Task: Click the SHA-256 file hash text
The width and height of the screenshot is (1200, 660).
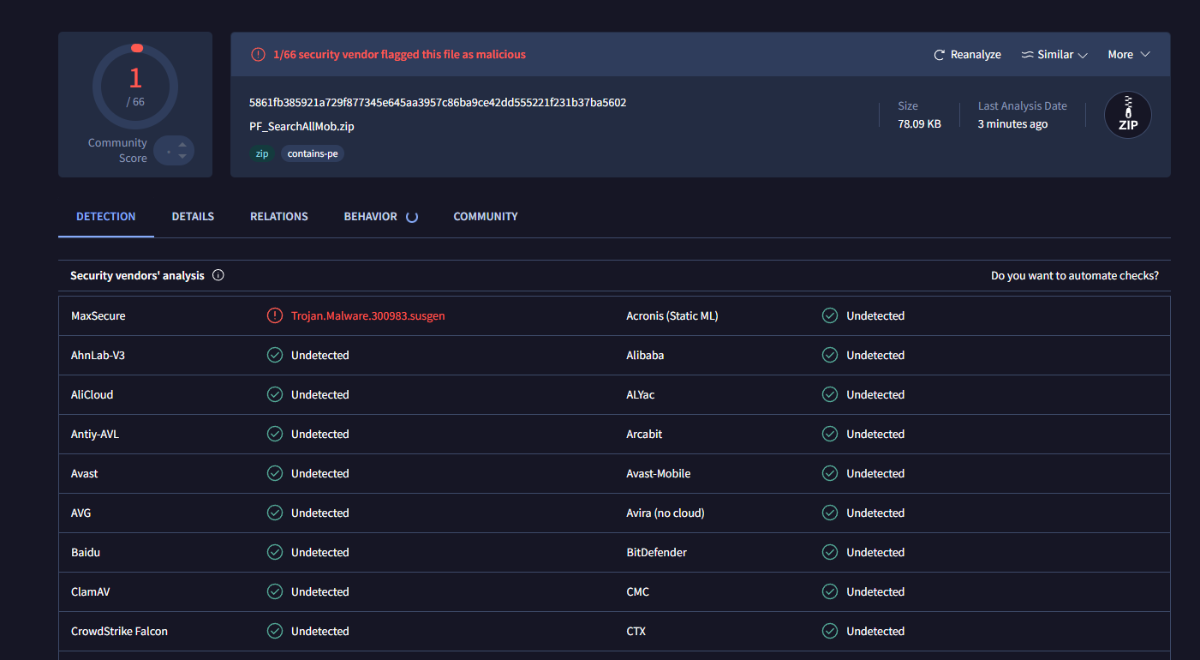Action: pos(437,102)
